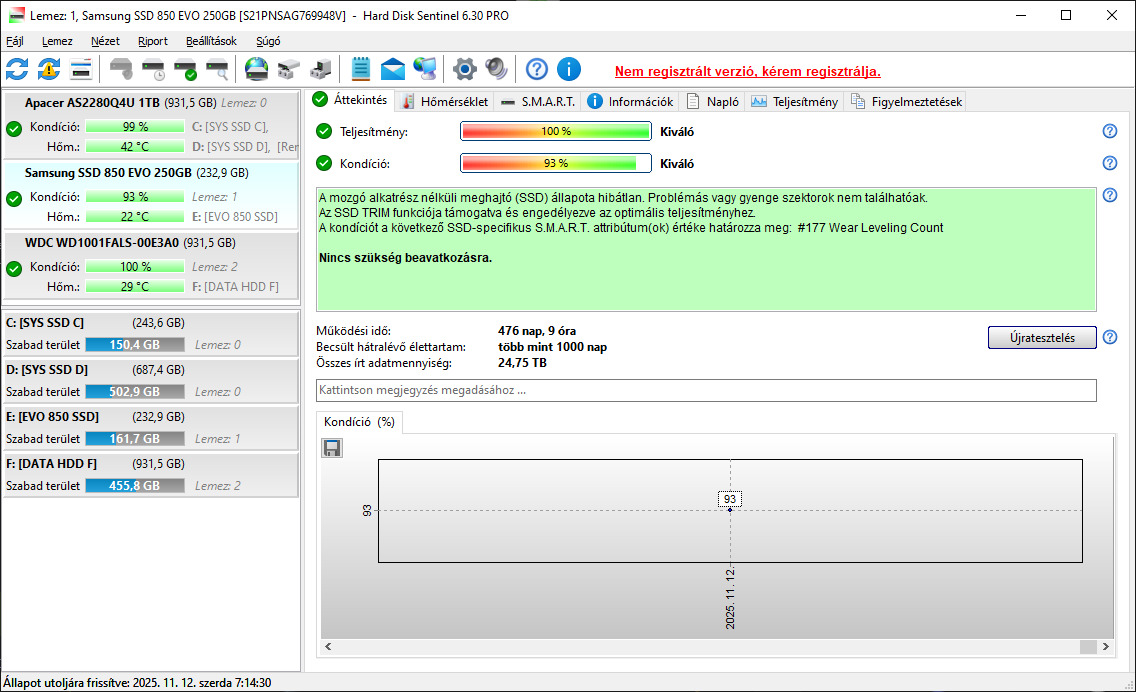Viewport: 1136px width, 692px height.
Task: Select the Samsung SSD 850 EVO 250GB disk
Action: pos(151,195)
